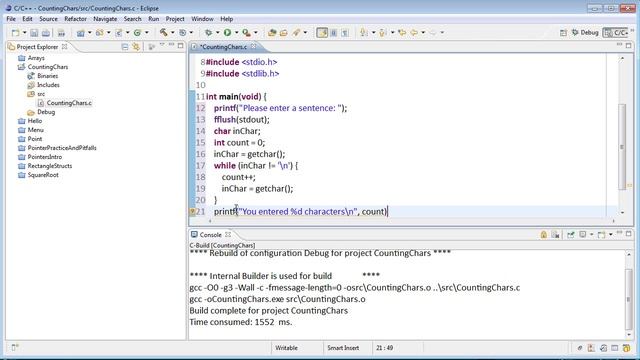Open the External Tools dropdown arrow

(x=256, y=33)
